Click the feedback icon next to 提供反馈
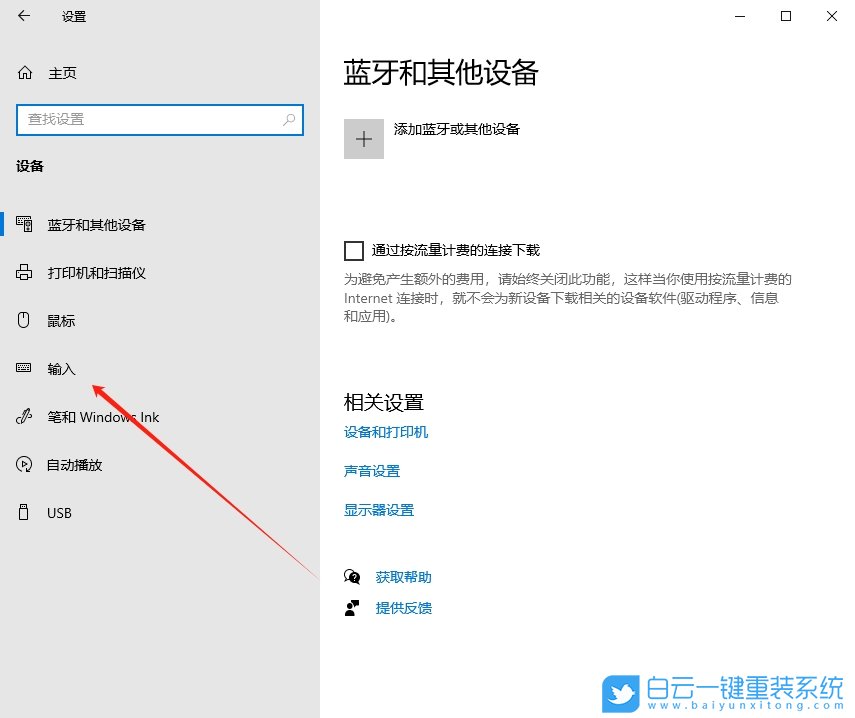The height and width of the screenshot is (718, 855). 352,607
